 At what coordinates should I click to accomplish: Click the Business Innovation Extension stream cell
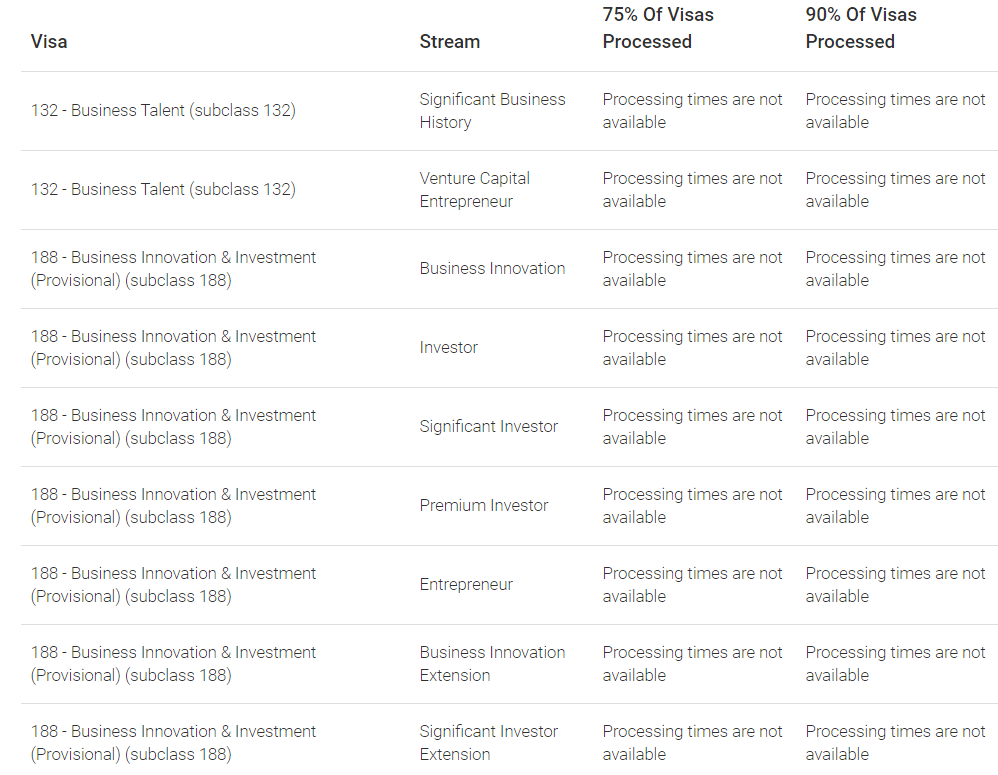point(492,664)
